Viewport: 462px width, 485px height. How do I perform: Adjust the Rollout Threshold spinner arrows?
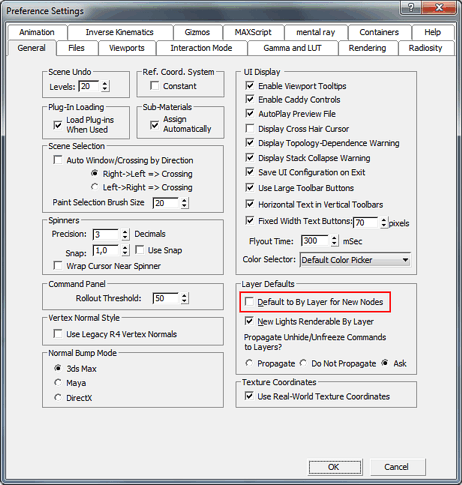click(x=184, y=298)
